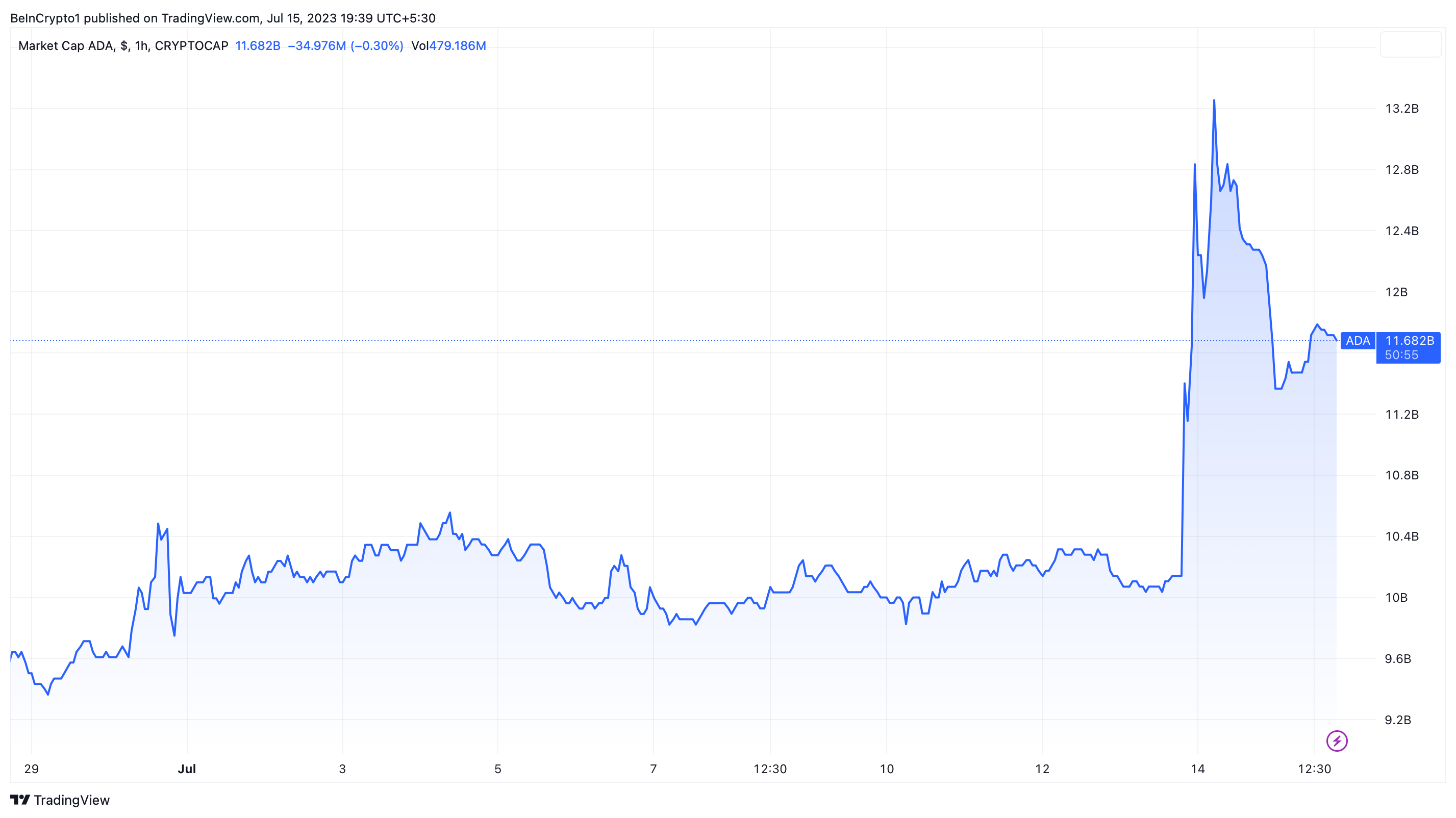Click the 14 date marker on time axis
Image resolution: width=1456 pixels, height=818 pixels.
[x=1198, y=769]
